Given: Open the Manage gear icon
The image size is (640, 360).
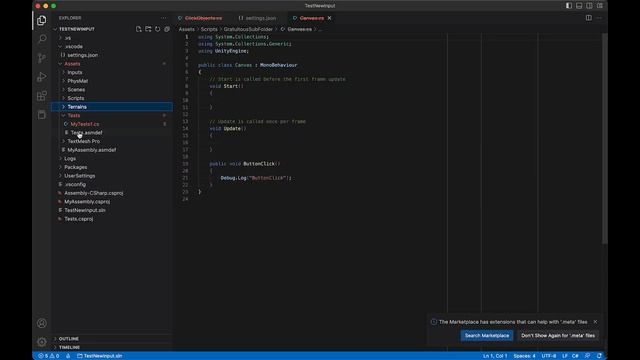Looking at the screenshot, I should pos(42,342).
